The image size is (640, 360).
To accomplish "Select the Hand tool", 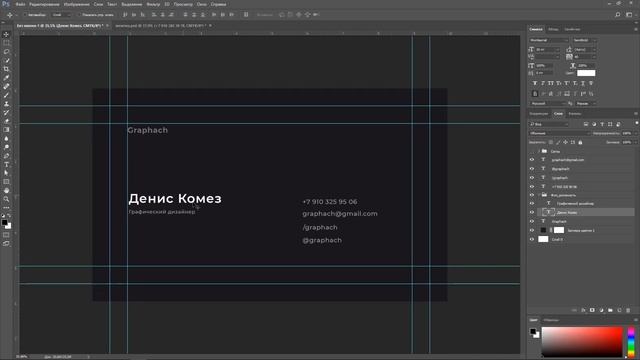I will 6,191.
